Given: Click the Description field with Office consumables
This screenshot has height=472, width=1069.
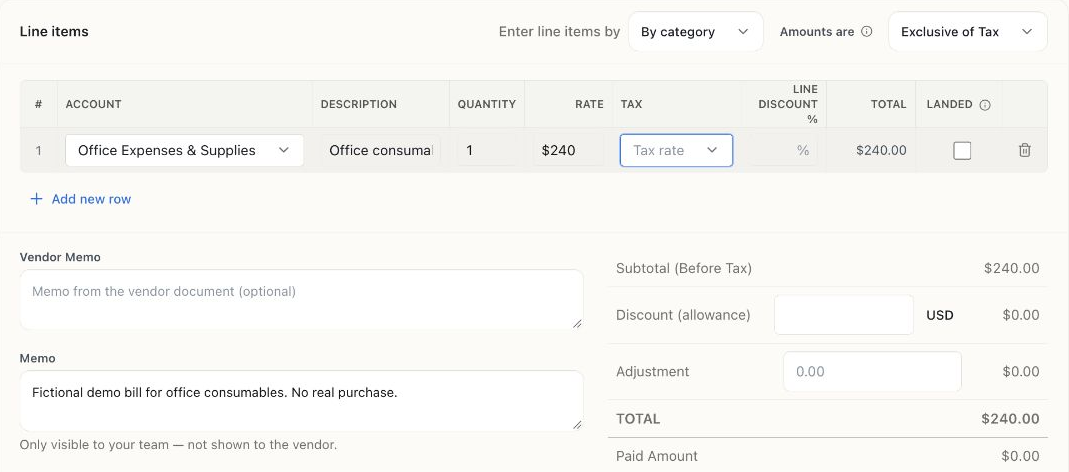Looking at the screenshot, I should pos(381,150).
